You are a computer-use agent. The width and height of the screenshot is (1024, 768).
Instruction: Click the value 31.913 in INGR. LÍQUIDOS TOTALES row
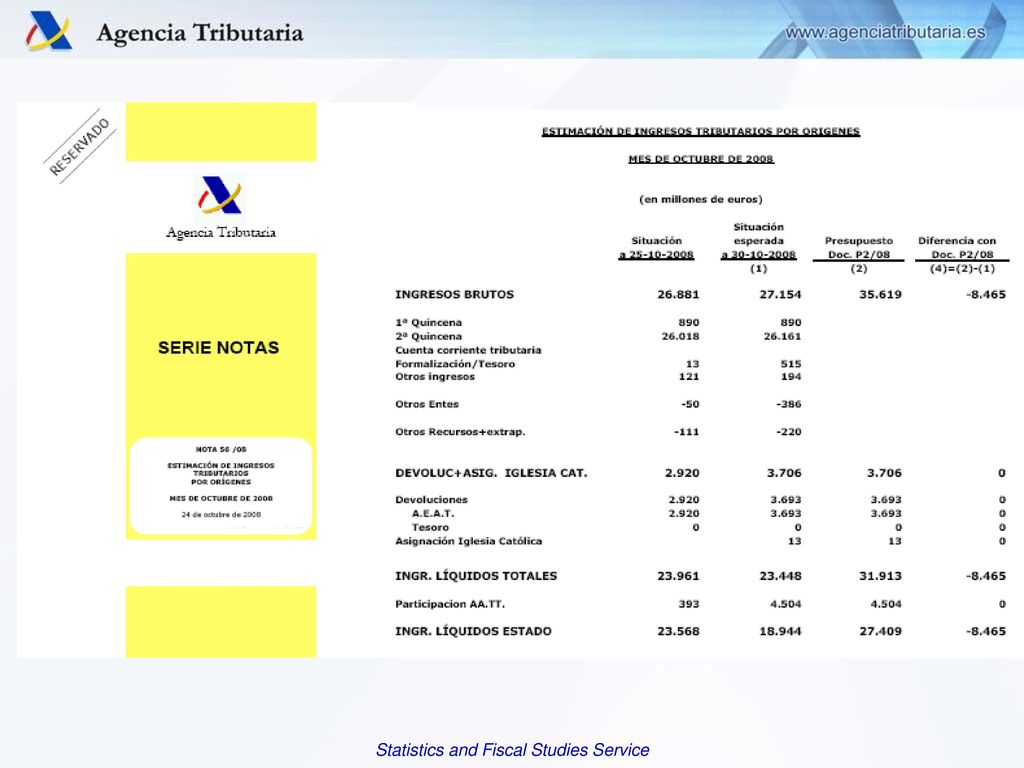tap(880, 576)
